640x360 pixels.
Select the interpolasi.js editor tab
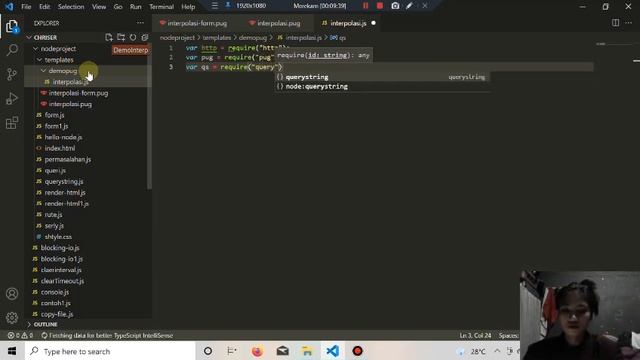coord(349,23)
